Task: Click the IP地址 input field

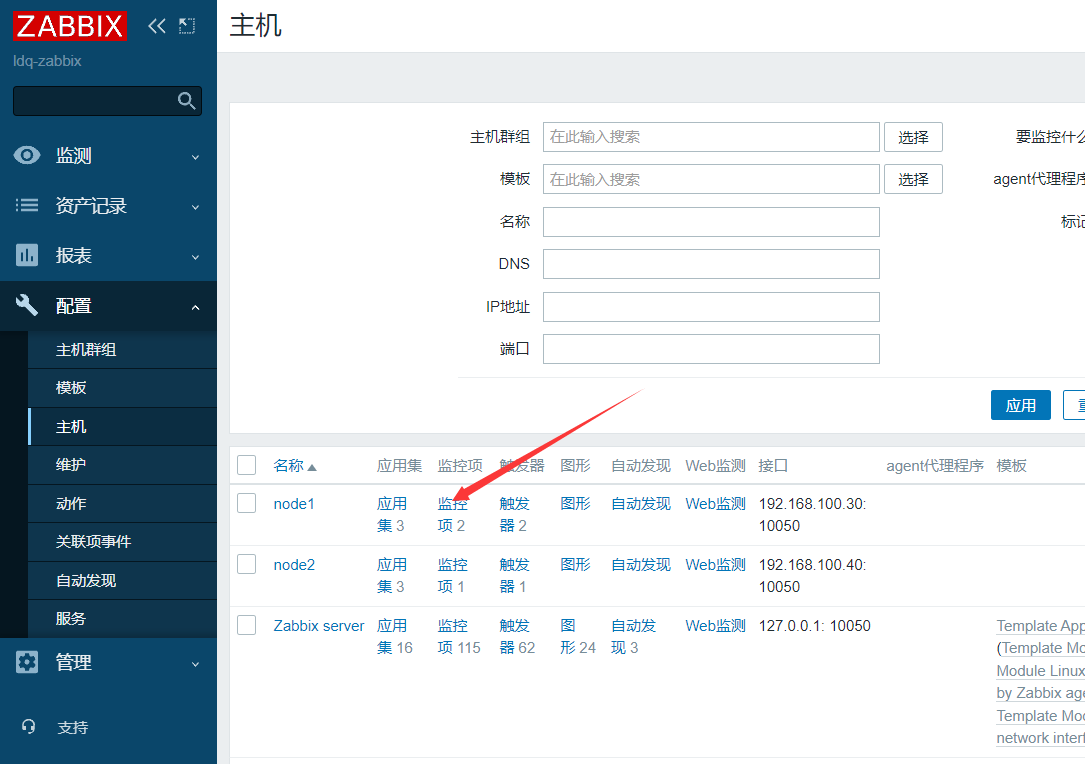Action: (711, 307)
